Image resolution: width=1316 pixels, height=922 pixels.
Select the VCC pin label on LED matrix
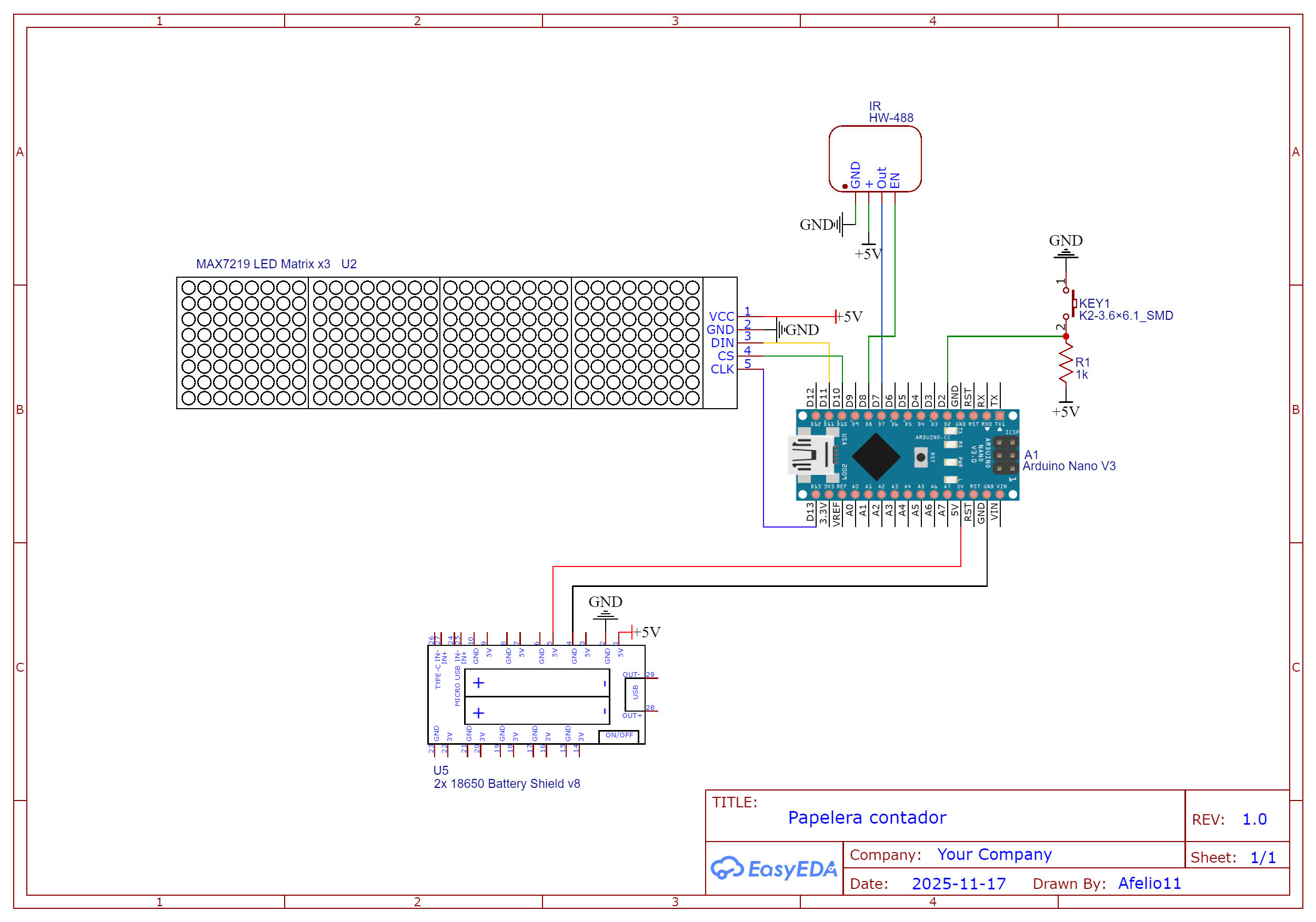[x=721, y=317]
